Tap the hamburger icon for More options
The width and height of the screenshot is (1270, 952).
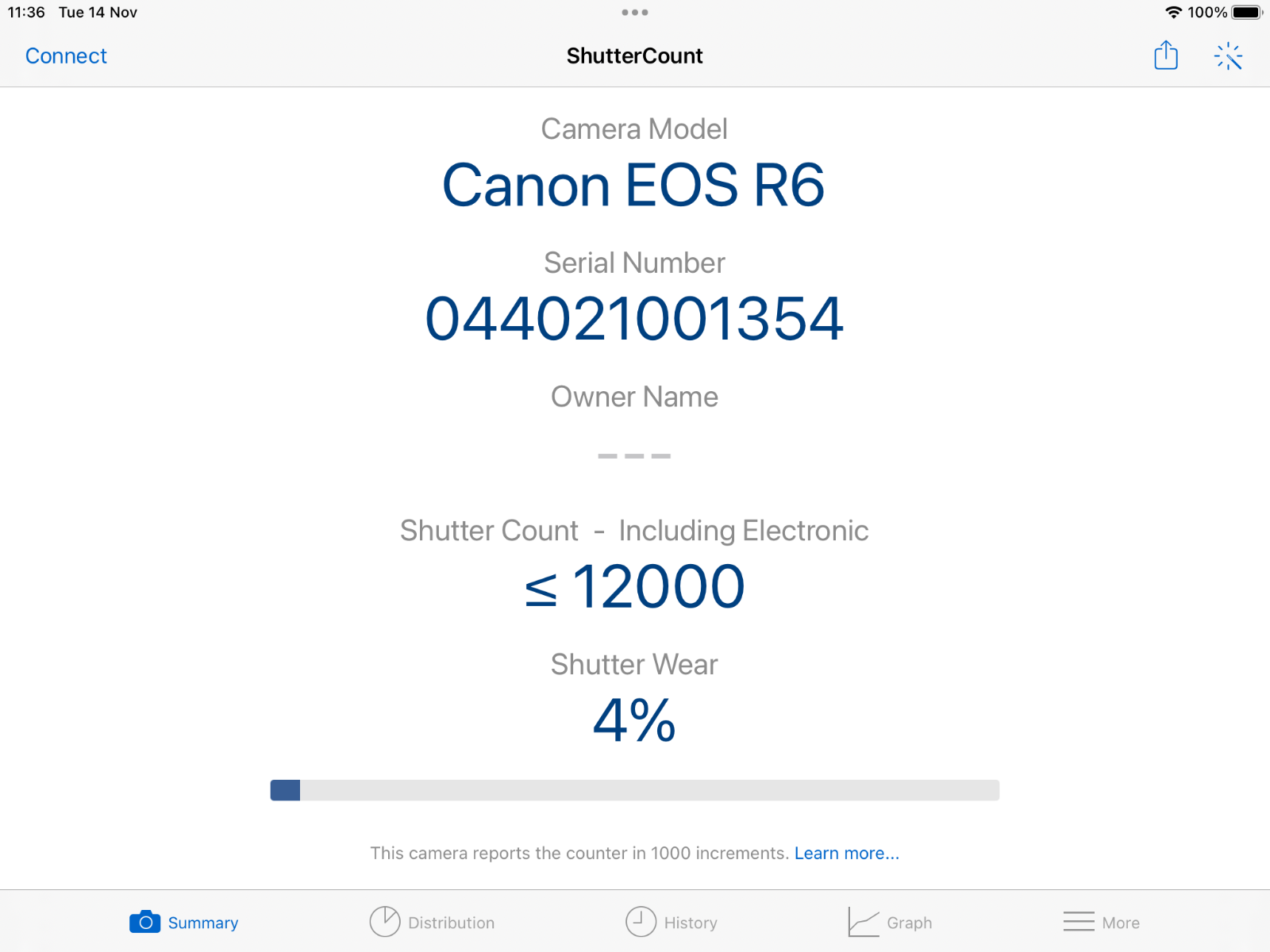pos(1077,922)
